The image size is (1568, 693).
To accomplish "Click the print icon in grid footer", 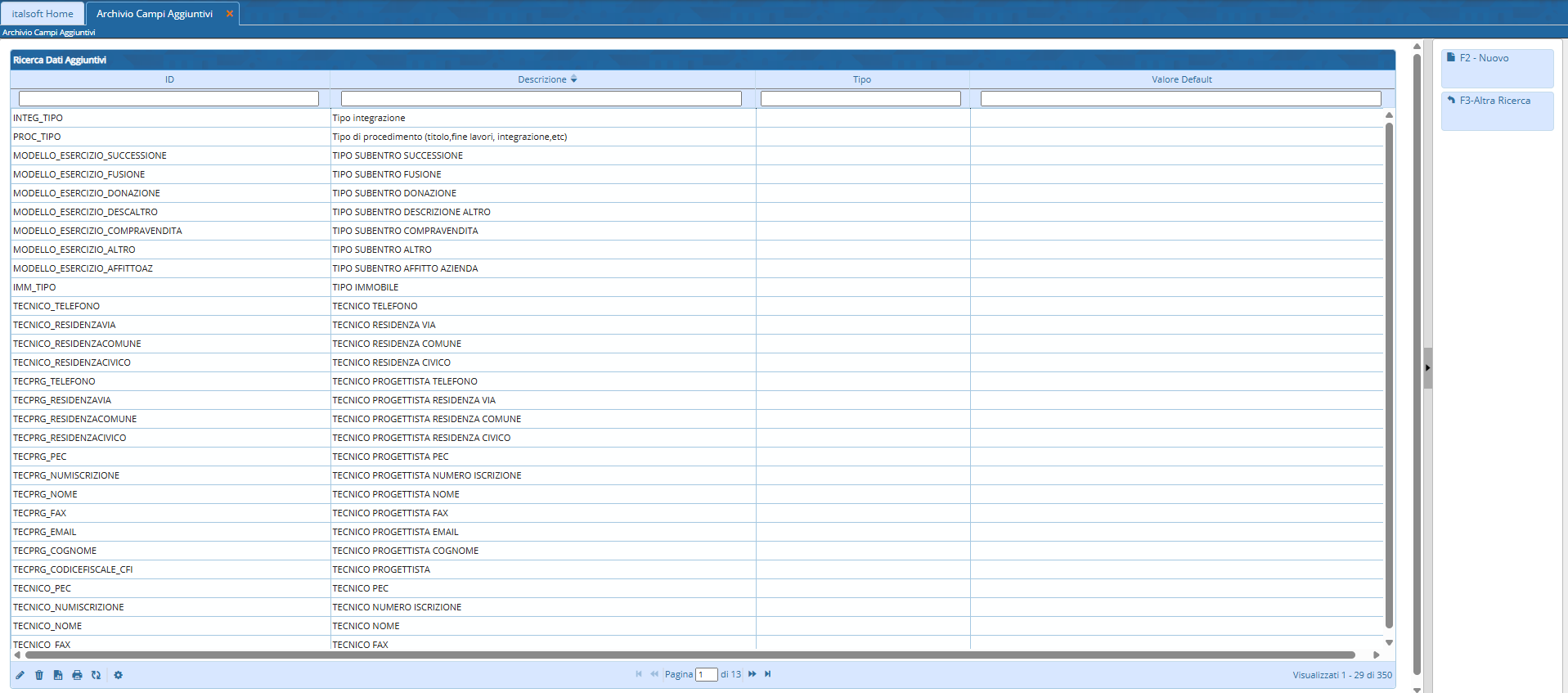I will [77, 675].
